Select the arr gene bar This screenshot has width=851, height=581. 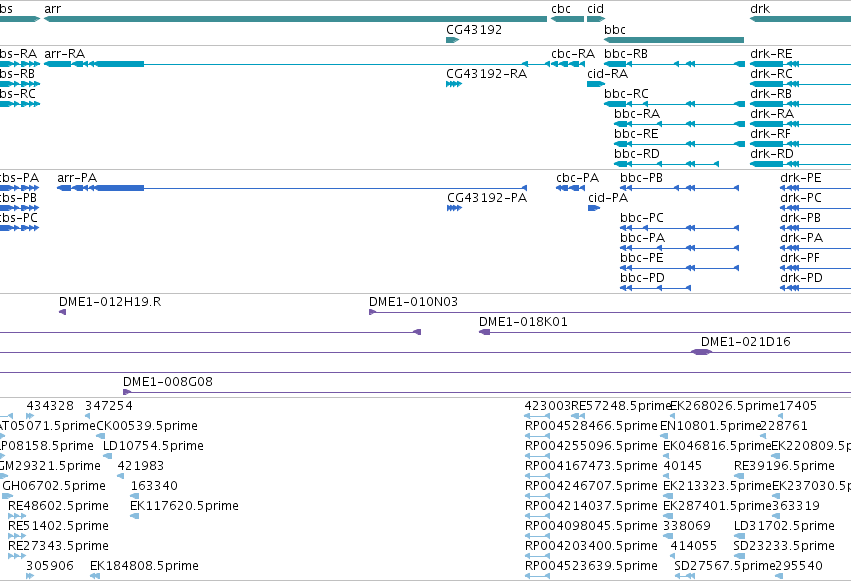click(x=295, y=19)
